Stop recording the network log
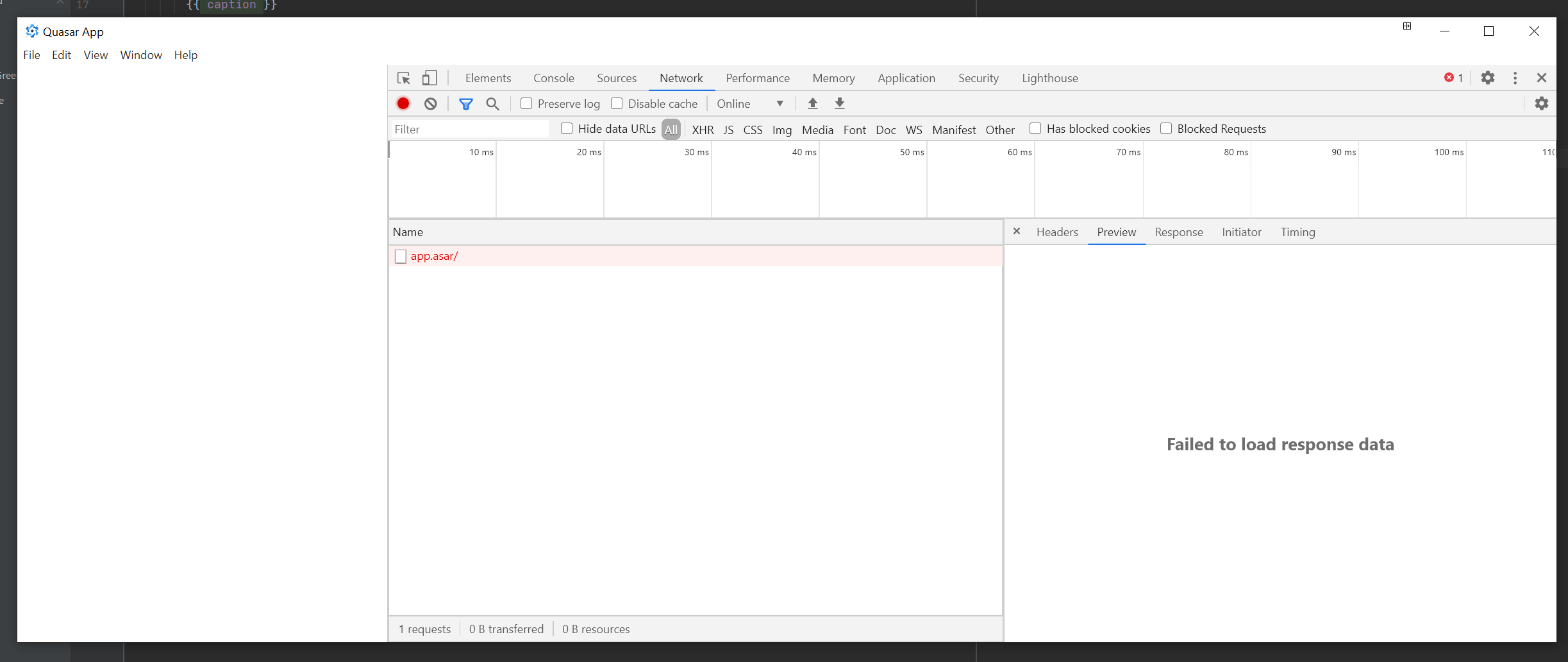Screen dimensions: 1568x662 click(403, 103)
